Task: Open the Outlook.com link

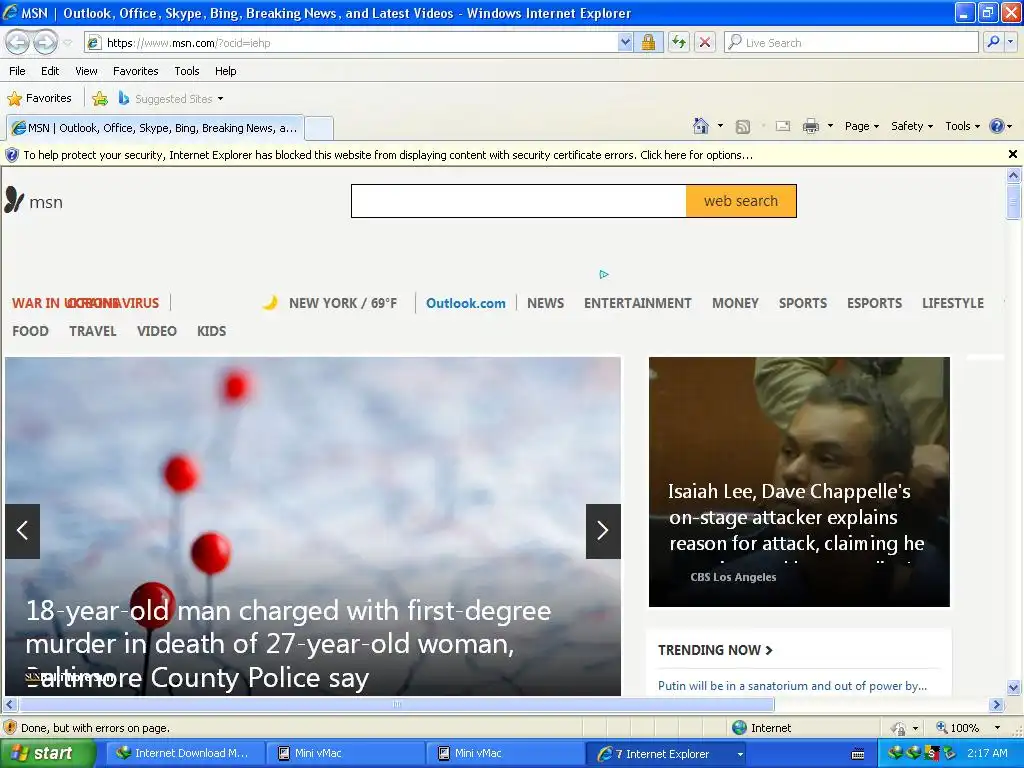Action: coord(466,303)
